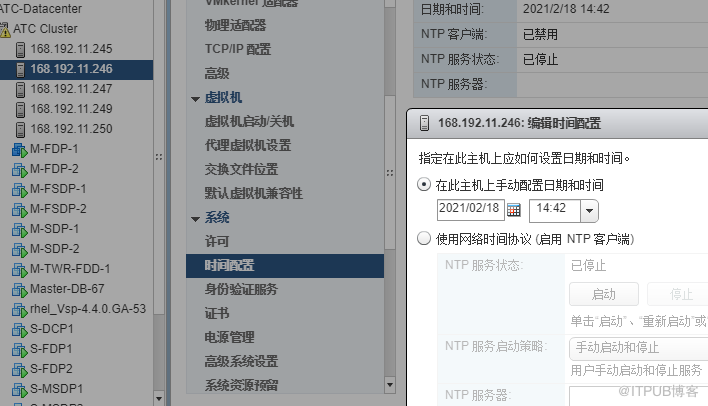Click the S-MSDP1 virtual machine icon
The width and height of the screenshot is (708, 406).
point(19,389)
